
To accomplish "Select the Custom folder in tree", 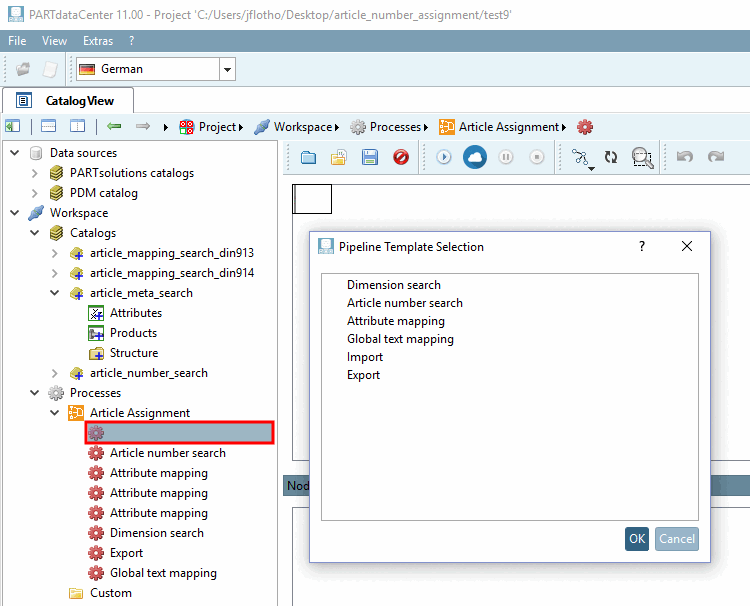I will (x=110, y=593).
